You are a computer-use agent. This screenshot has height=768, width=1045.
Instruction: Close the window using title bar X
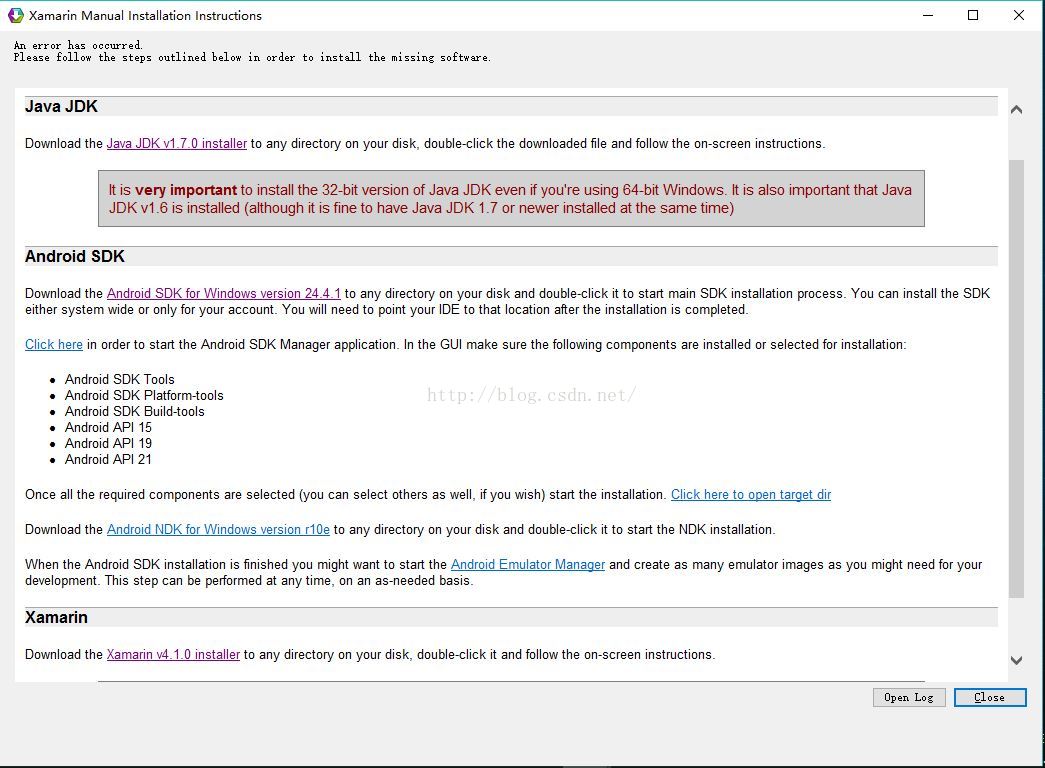click(x=1018, y=15)
